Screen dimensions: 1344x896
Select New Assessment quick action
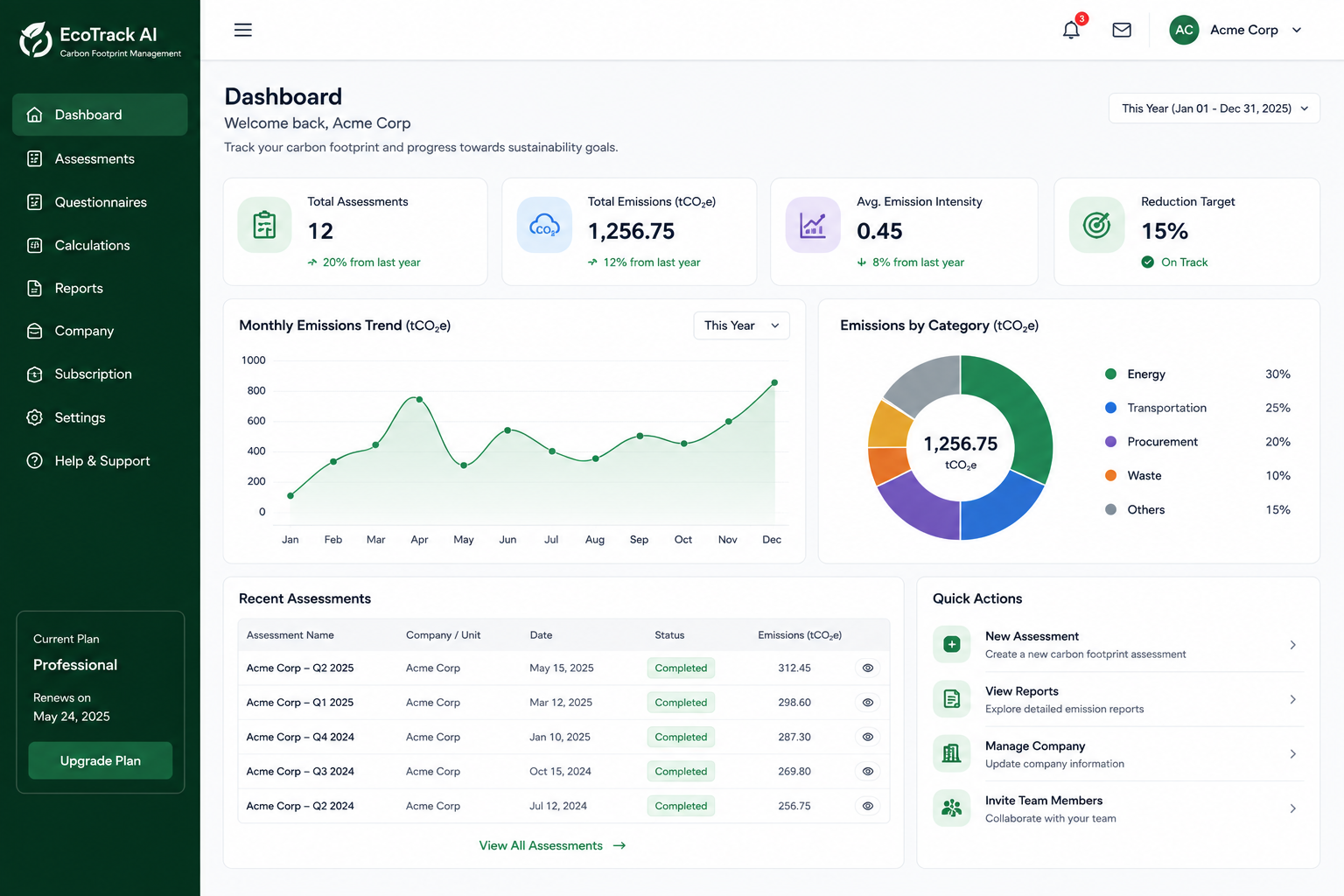(1118, 645)
